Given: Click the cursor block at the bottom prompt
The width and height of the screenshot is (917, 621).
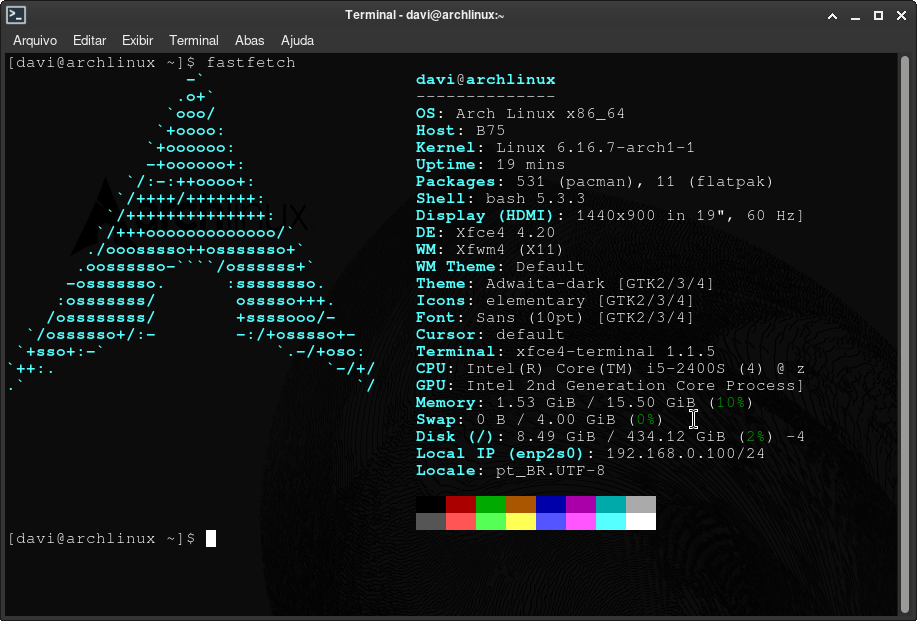Looking at the screenshot, I should (x=211, y=539).
